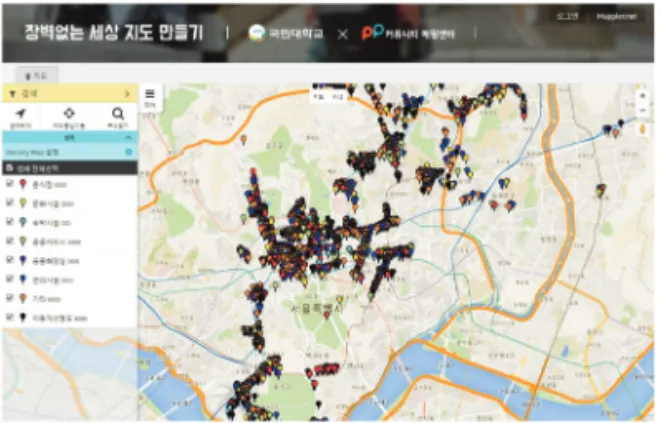Click the current-location arrow icon
Viewport: 662px width, 423px height.
pyautogui.click(x=21, y=113)
